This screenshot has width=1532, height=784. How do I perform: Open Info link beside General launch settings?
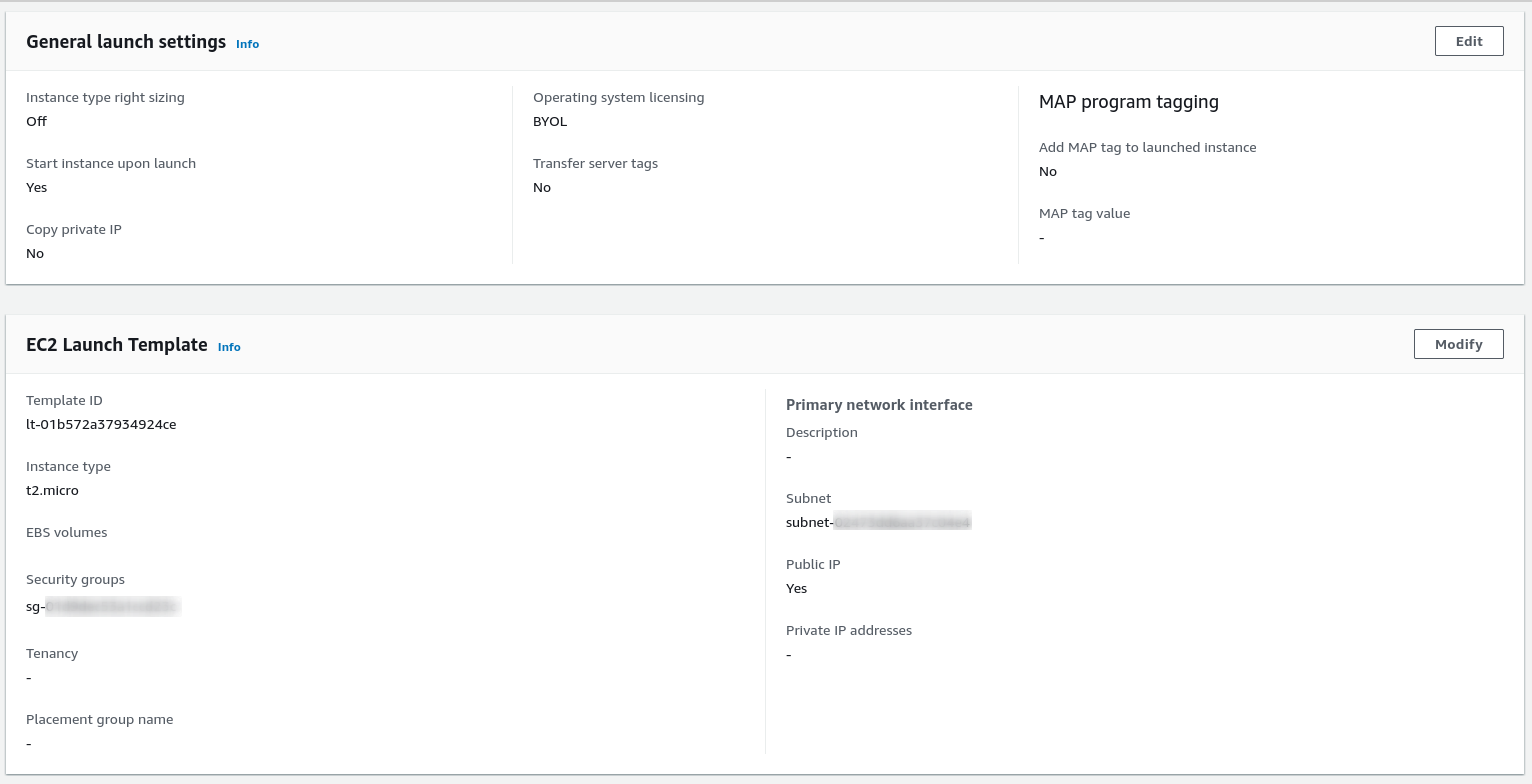[247, 44]
